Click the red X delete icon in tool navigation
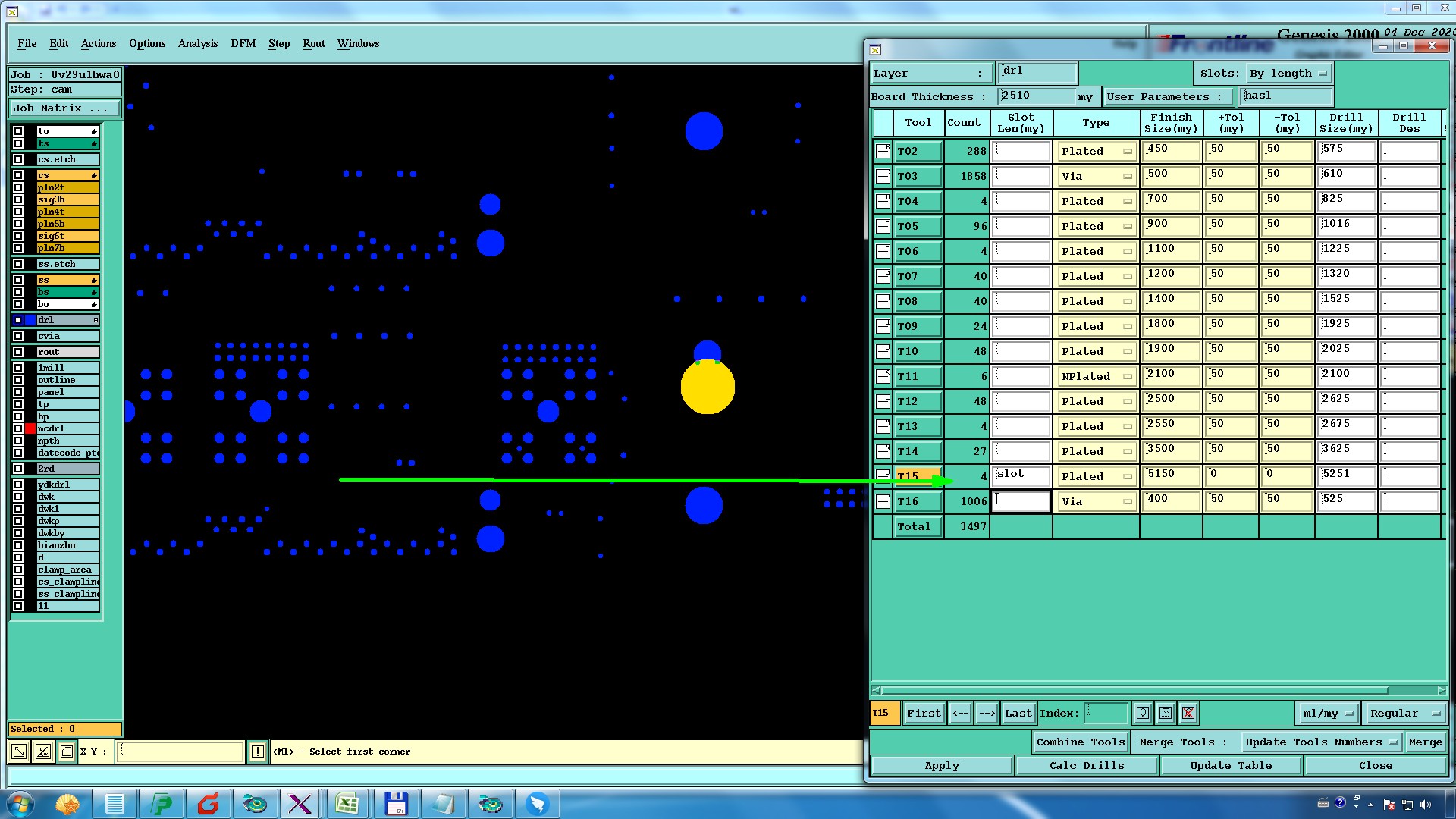Viewport: 1456px width, 819px height. [1188, 713]
